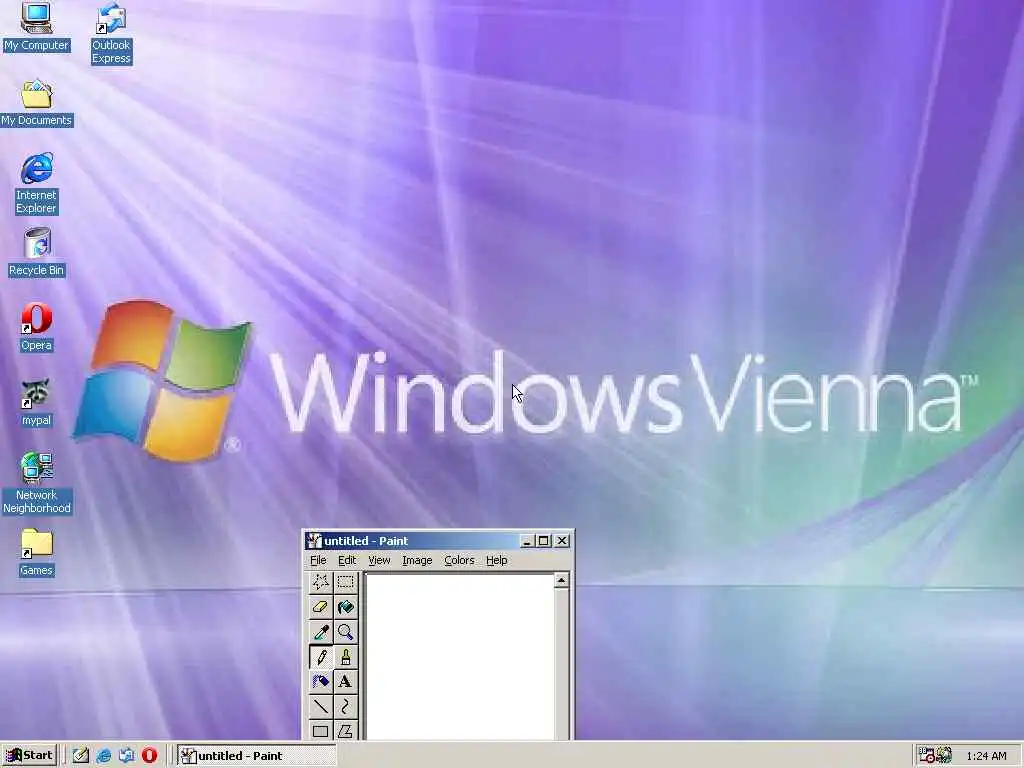Select the Free-Form Select tool in Paint
1024x768 pixels.
pos(320,582)
